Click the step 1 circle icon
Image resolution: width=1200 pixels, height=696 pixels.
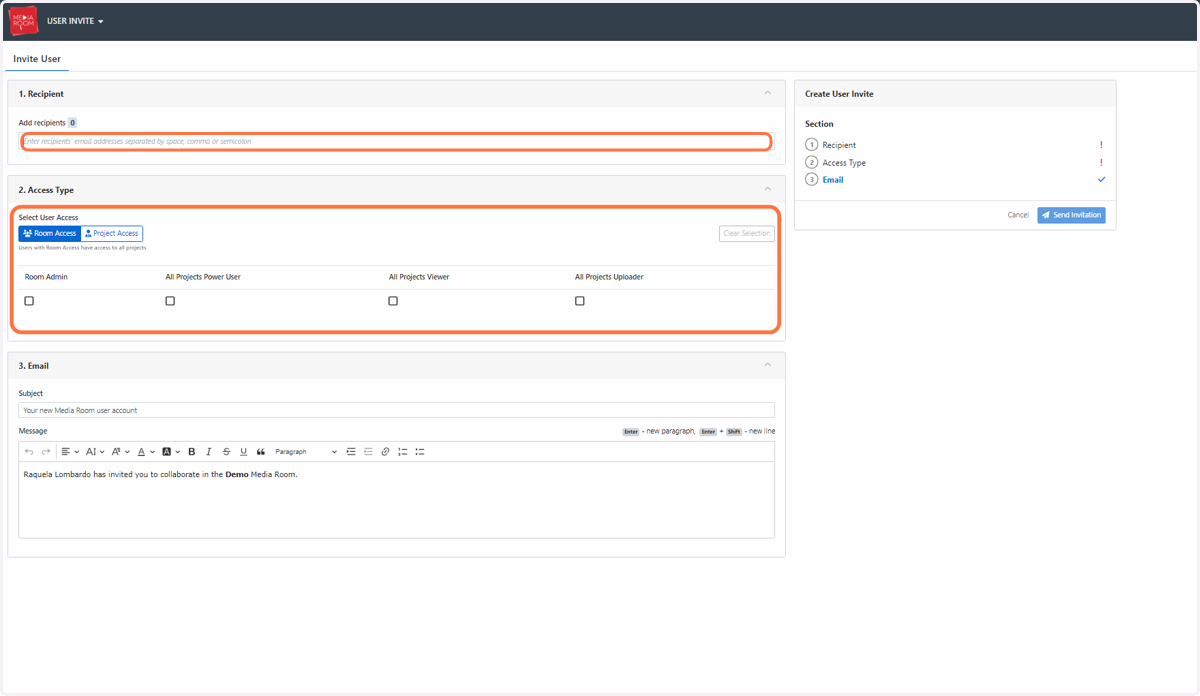click(811, 145)
